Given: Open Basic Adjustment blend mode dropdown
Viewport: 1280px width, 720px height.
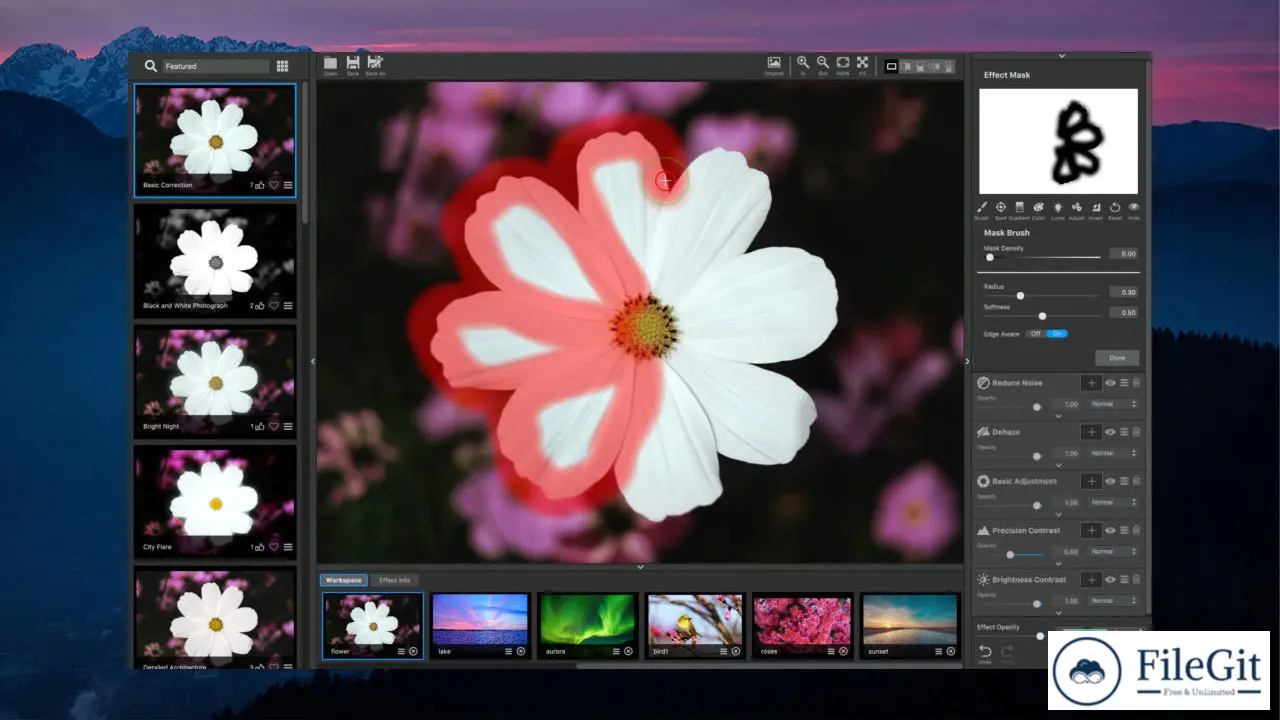Looking at the screenshot, I should 1113,502.
